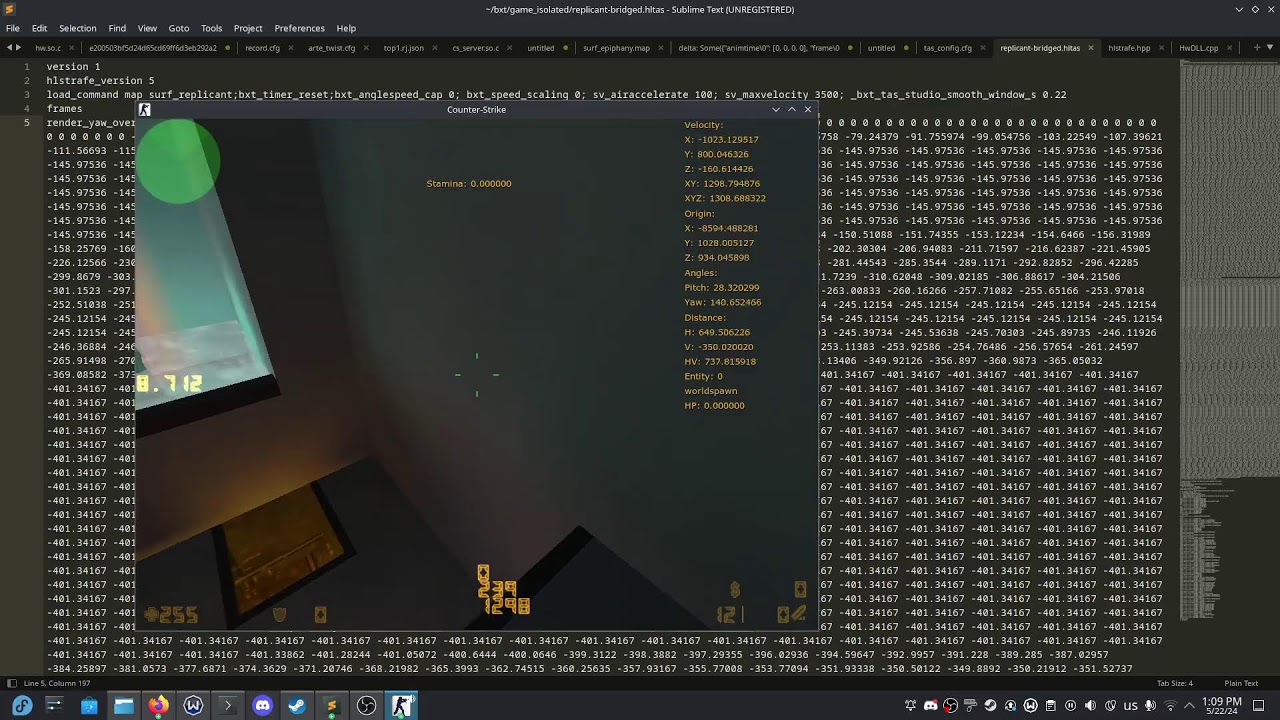Open the Find menu
Screen dimensions: 1280x720
[117, 28]
